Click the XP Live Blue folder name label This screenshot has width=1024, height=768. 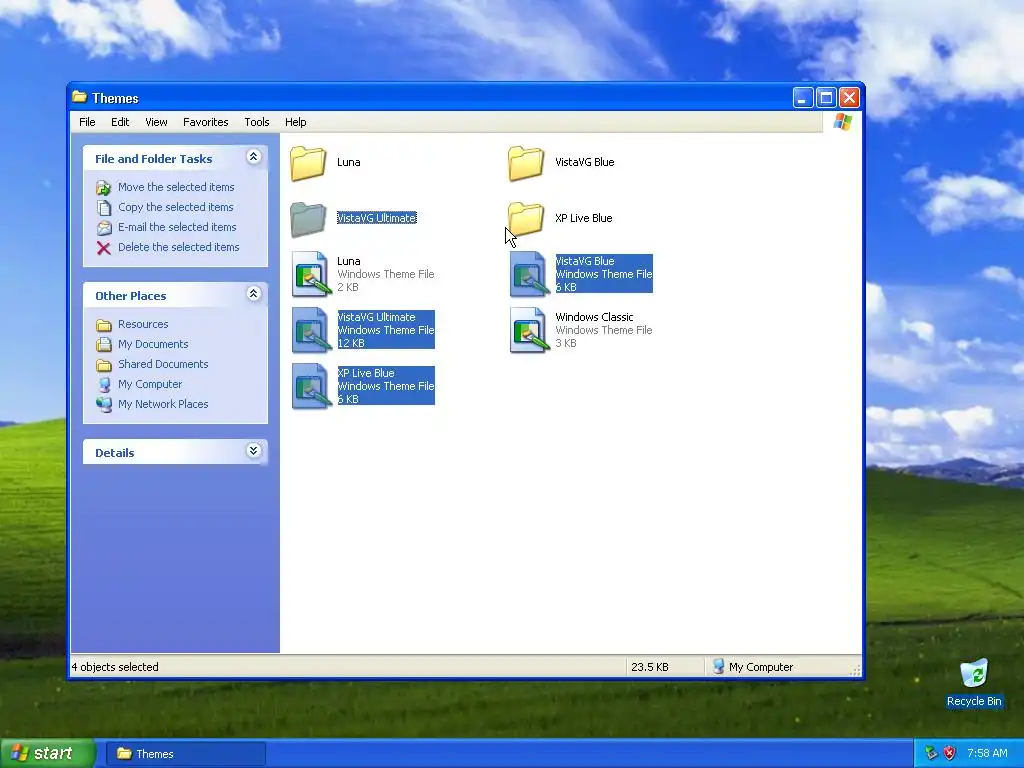(x=584, y=218)
